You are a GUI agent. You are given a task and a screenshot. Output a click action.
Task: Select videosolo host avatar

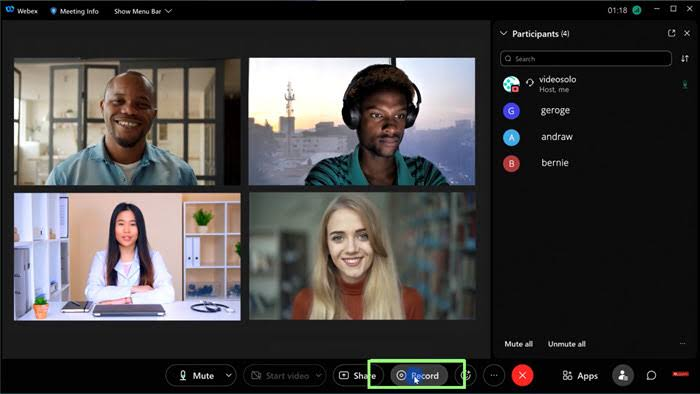[x=511, y=84]
